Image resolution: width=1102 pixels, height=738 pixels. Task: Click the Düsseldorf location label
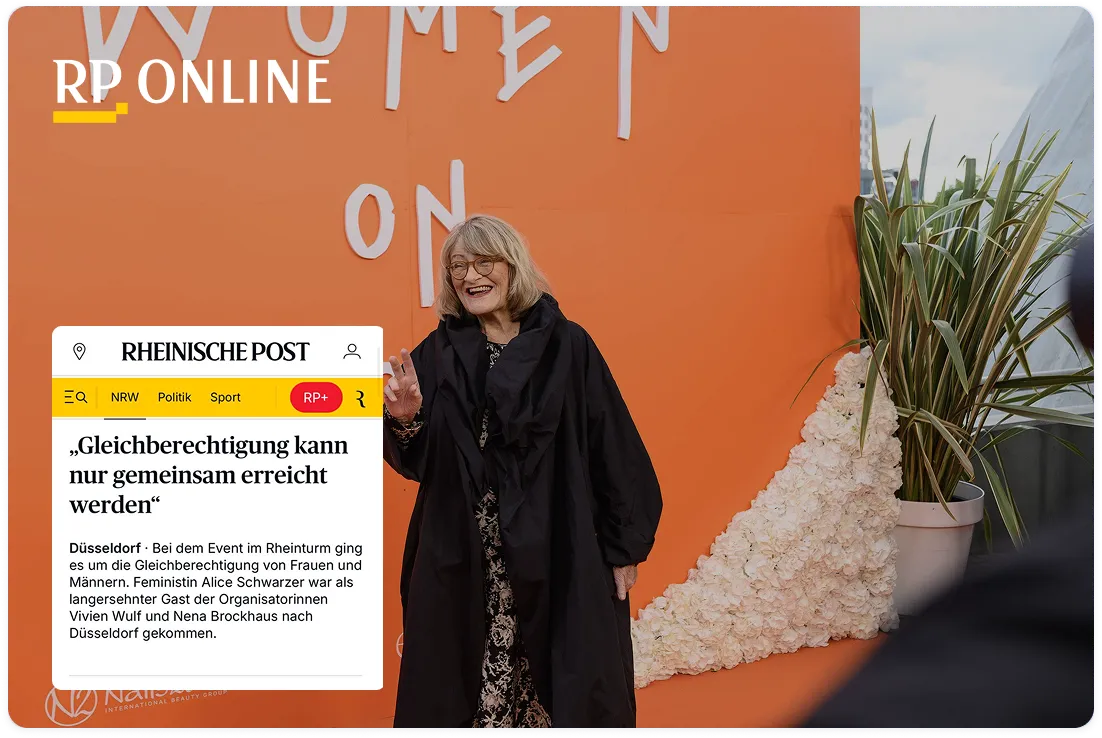(105, 548)
